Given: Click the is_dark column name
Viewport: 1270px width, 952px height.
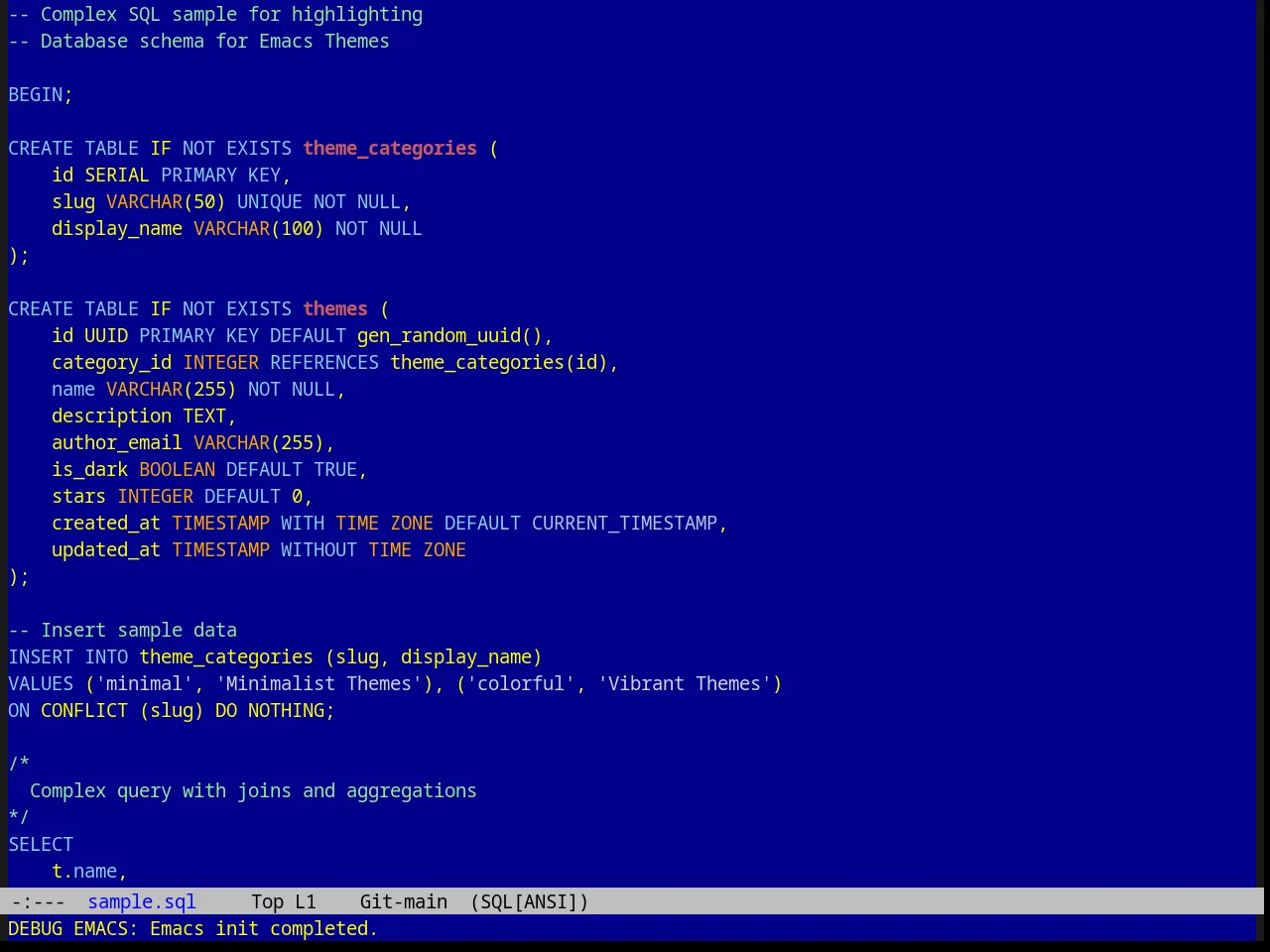Looking at the screenshot, I should (90, 469).
